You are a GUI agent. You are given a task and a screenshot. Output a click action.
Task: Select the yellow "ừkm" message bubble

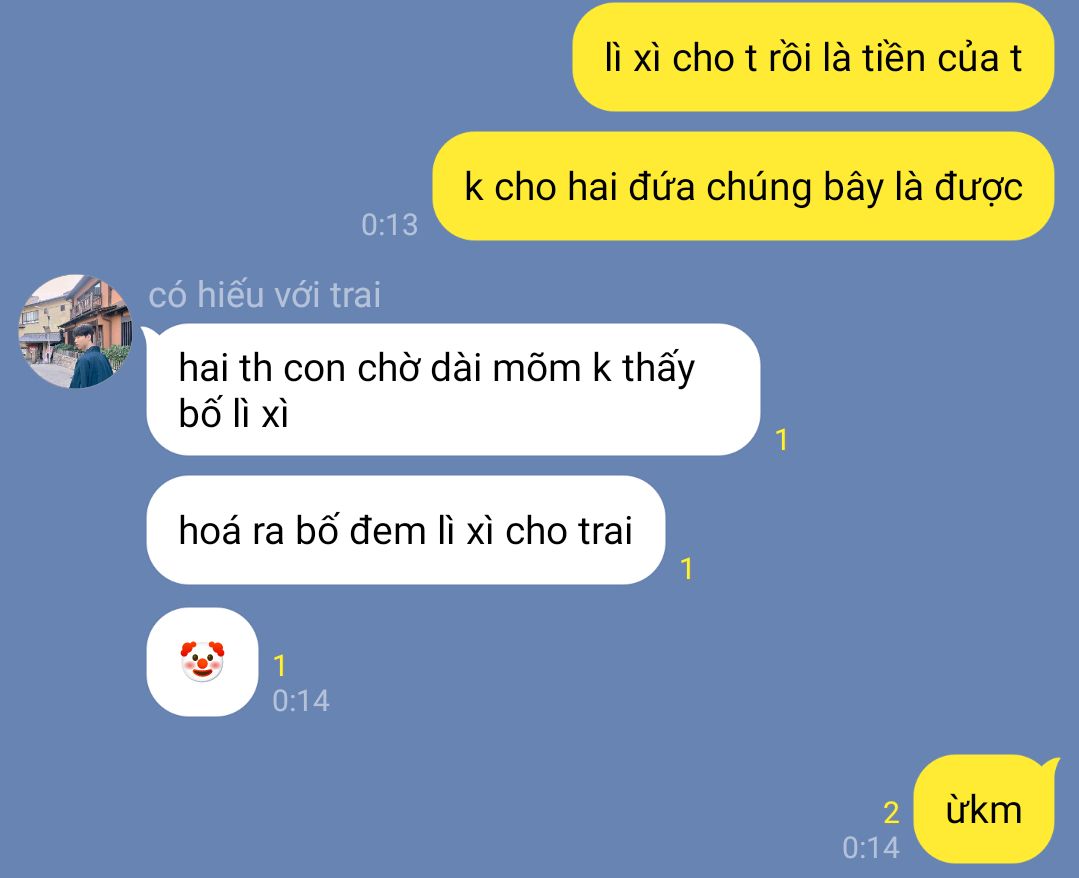point(984,809)
